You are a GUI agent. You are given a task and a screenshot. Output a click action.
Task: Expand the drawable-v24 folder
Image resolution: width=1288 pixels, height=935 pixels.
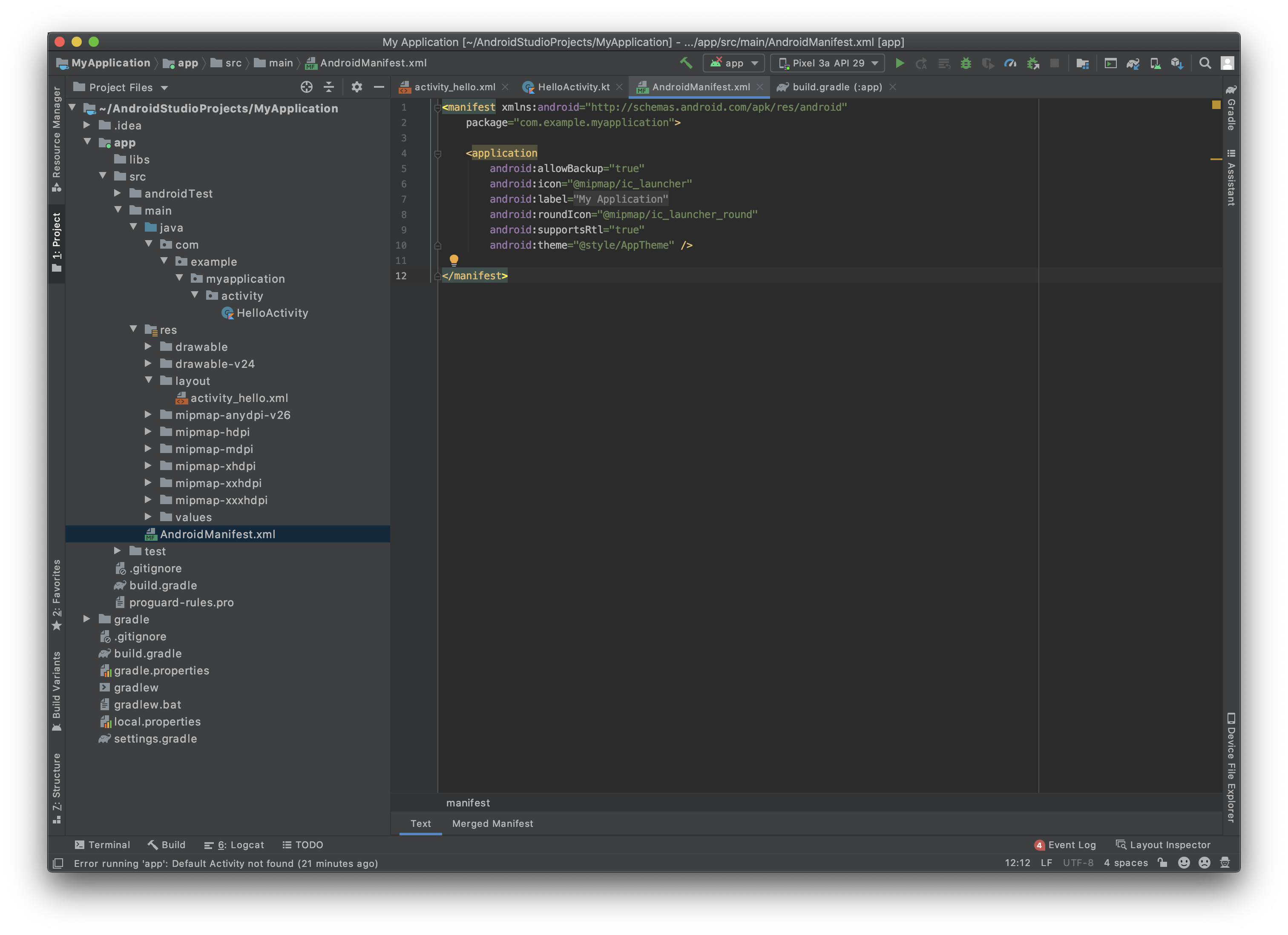(x=148, y=363)
